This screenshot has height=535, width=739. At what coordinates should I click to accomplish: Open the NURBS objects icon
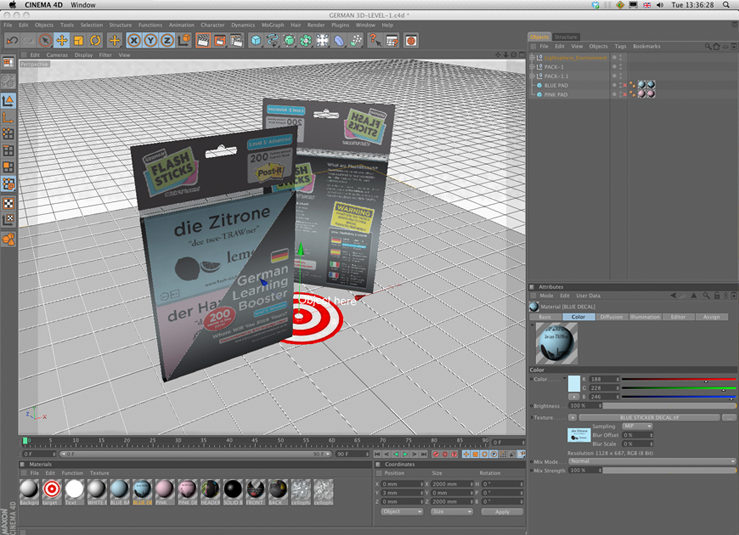click(x=289, y=41)
